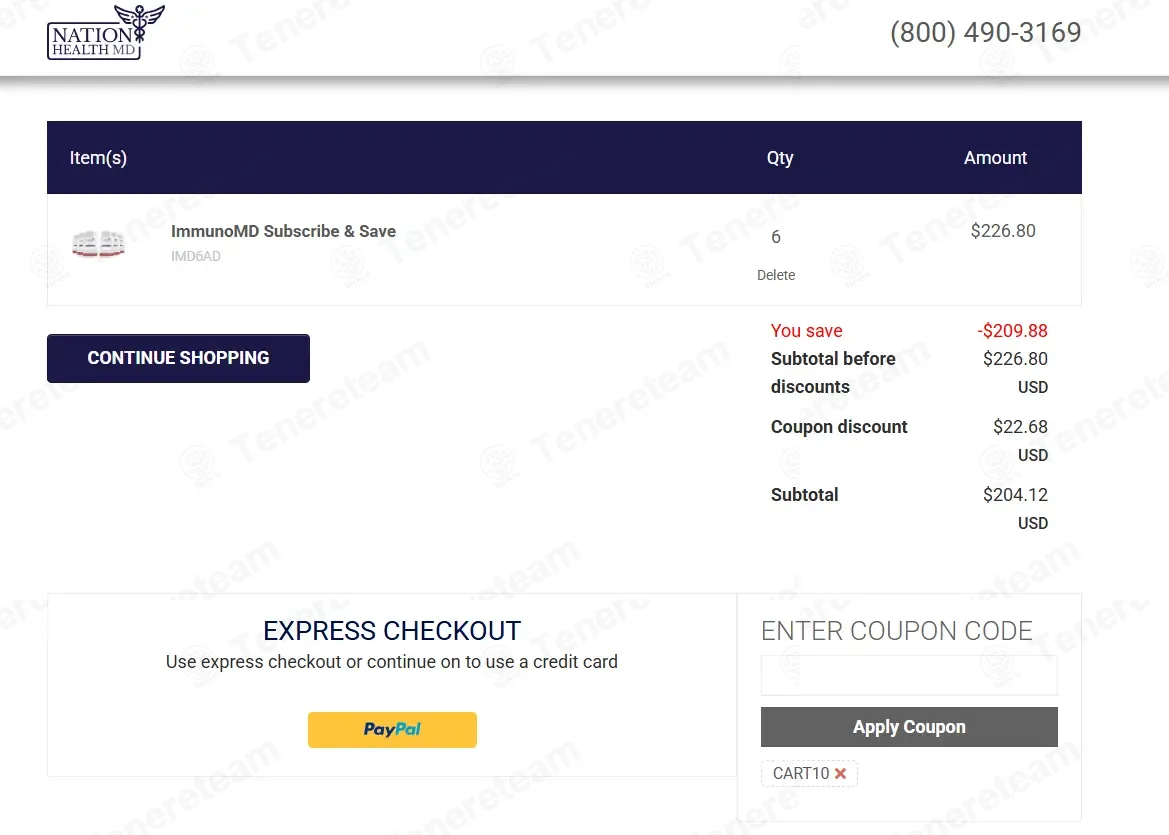
Task: Click the Qty column header
Action: (780, 158)
